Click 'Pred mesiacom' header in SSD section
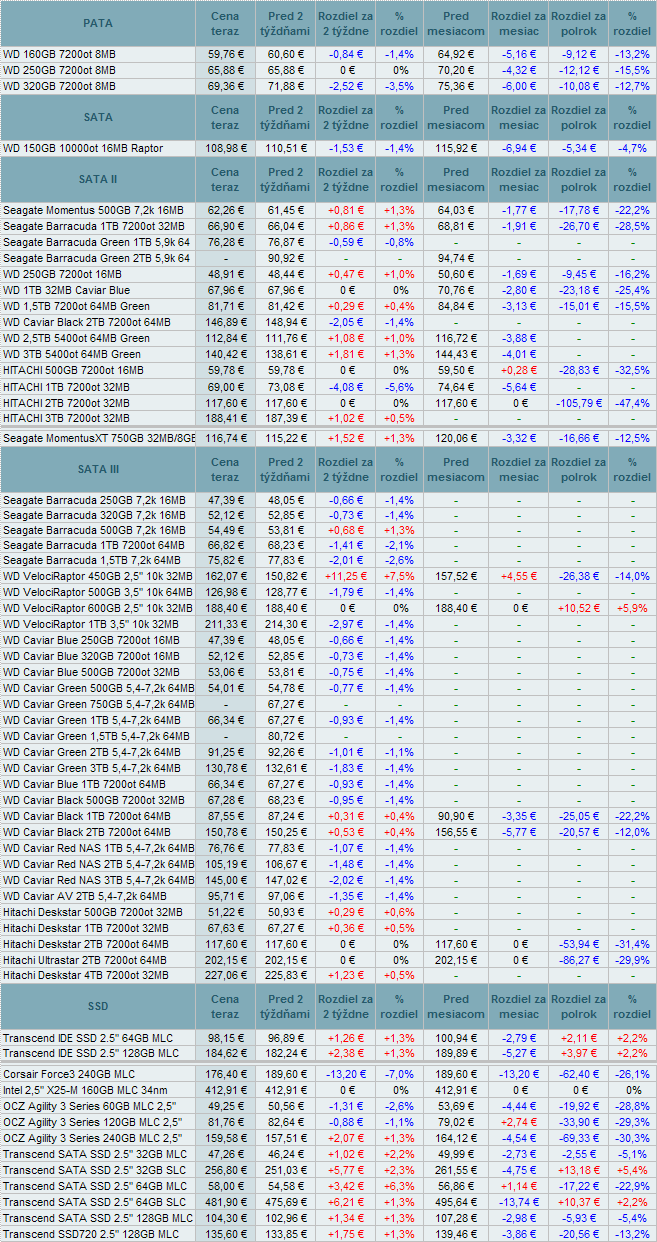The image size is (657, 1242). [x=455, y=1006]
